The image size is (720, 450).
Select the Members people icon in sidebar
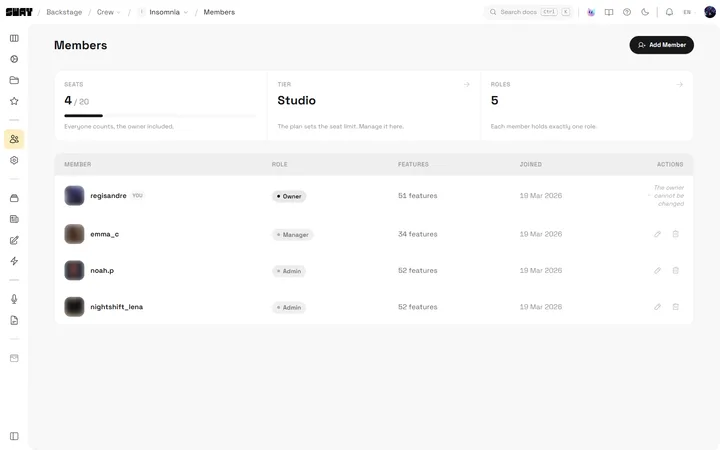tap(14, 139)
